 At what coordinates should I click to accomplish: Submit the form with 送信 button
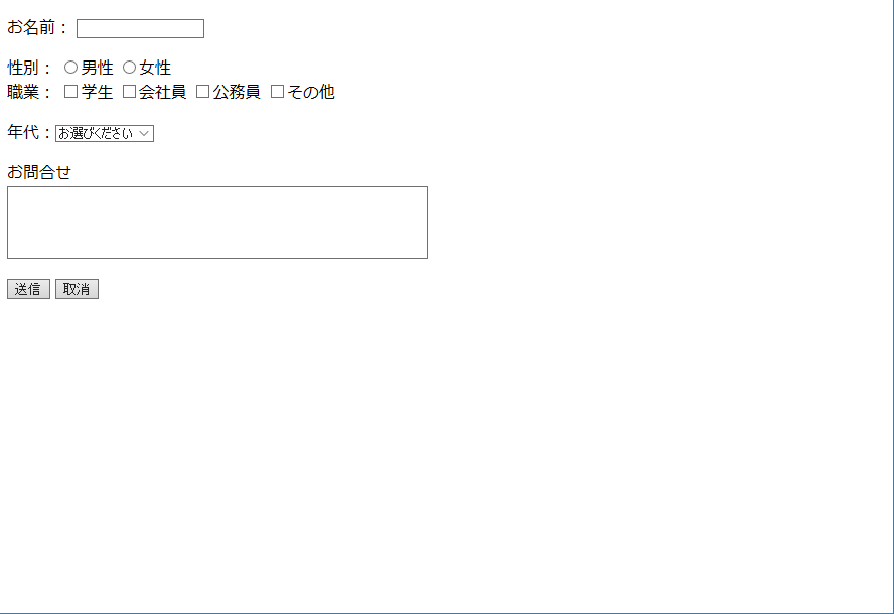28,289
